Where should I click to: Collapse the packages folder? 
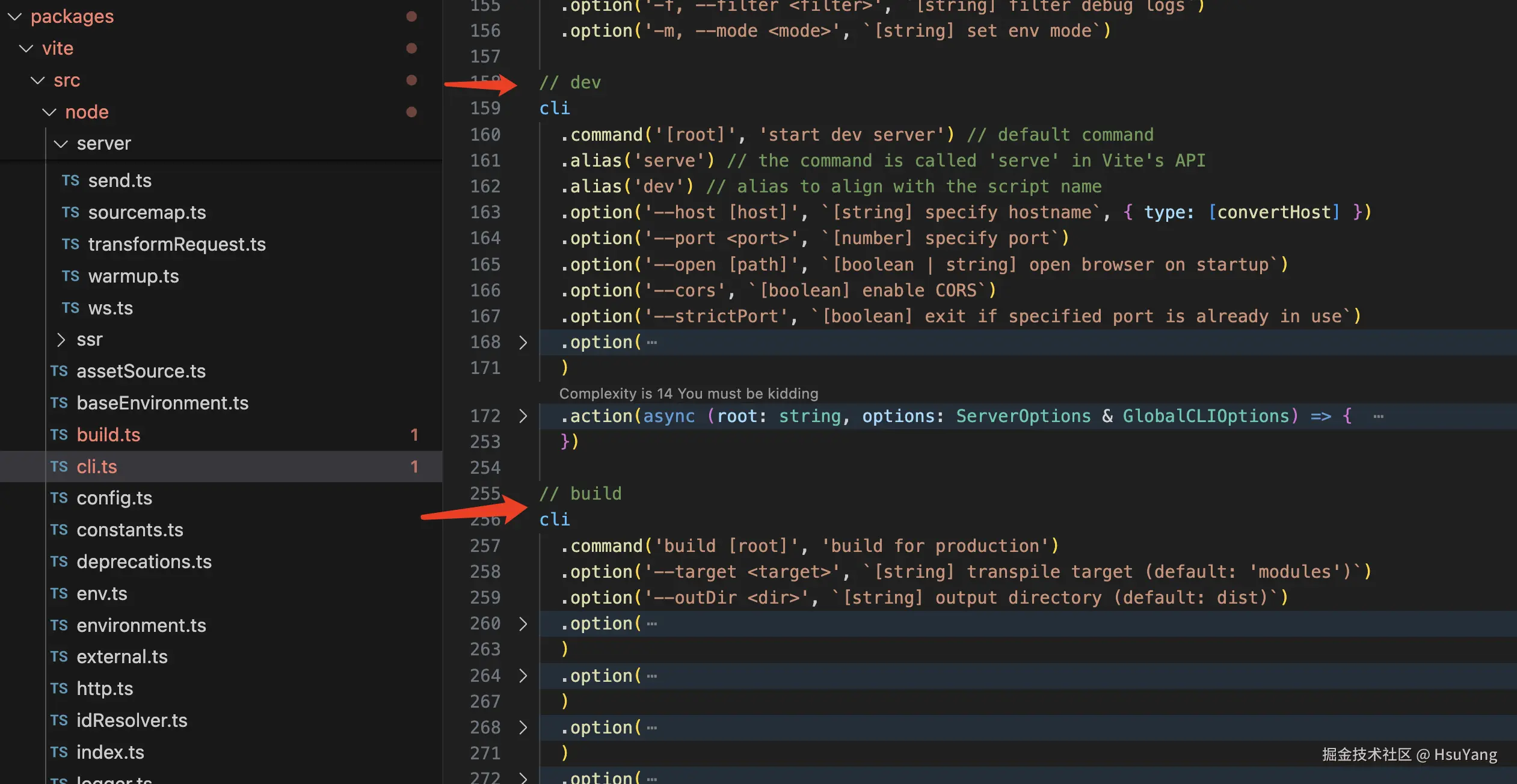pyautogui.click(x=14, y=16)
